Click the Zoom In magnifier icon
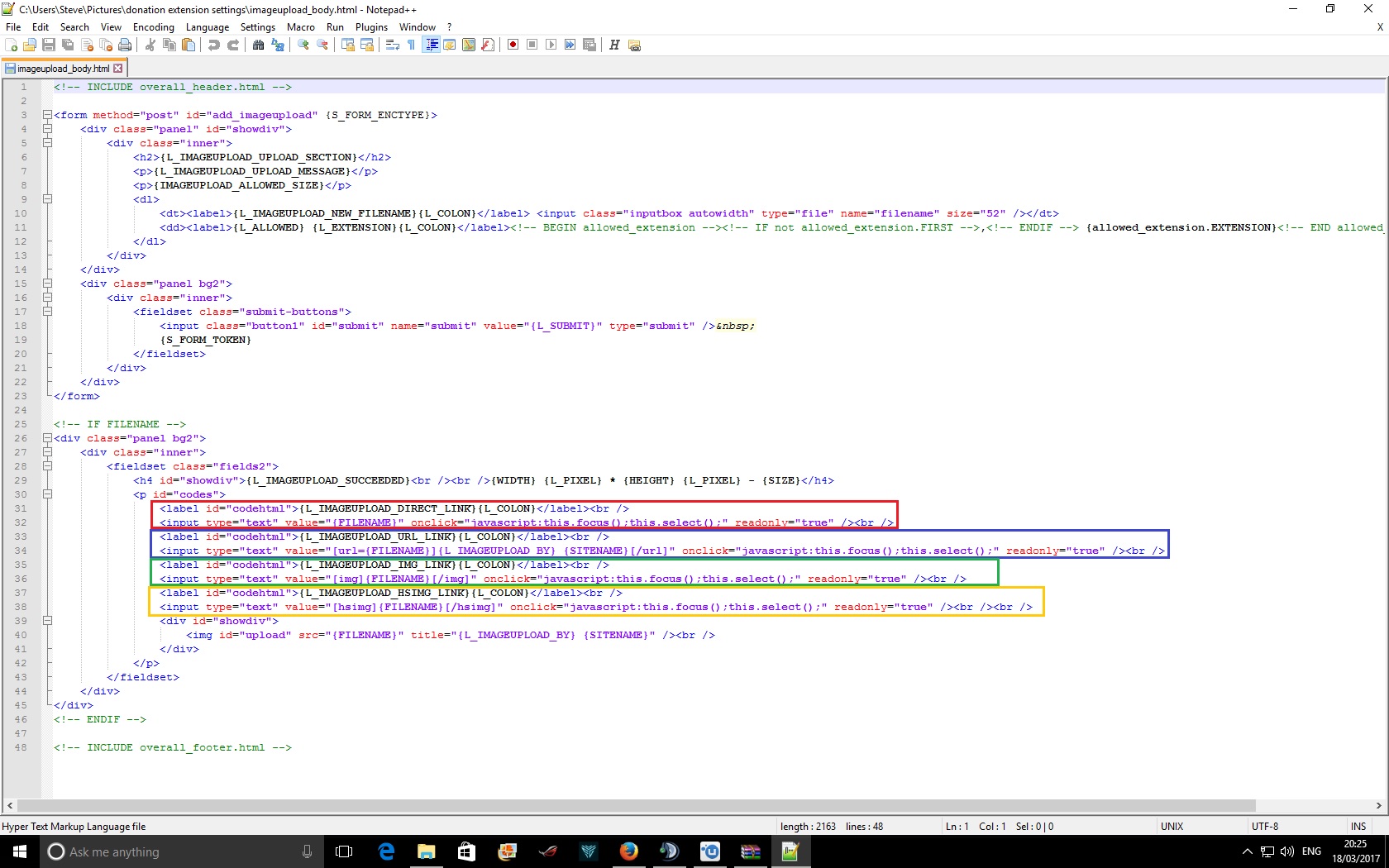This screenshot has height=868, width=1389. (x=303, y=45)
